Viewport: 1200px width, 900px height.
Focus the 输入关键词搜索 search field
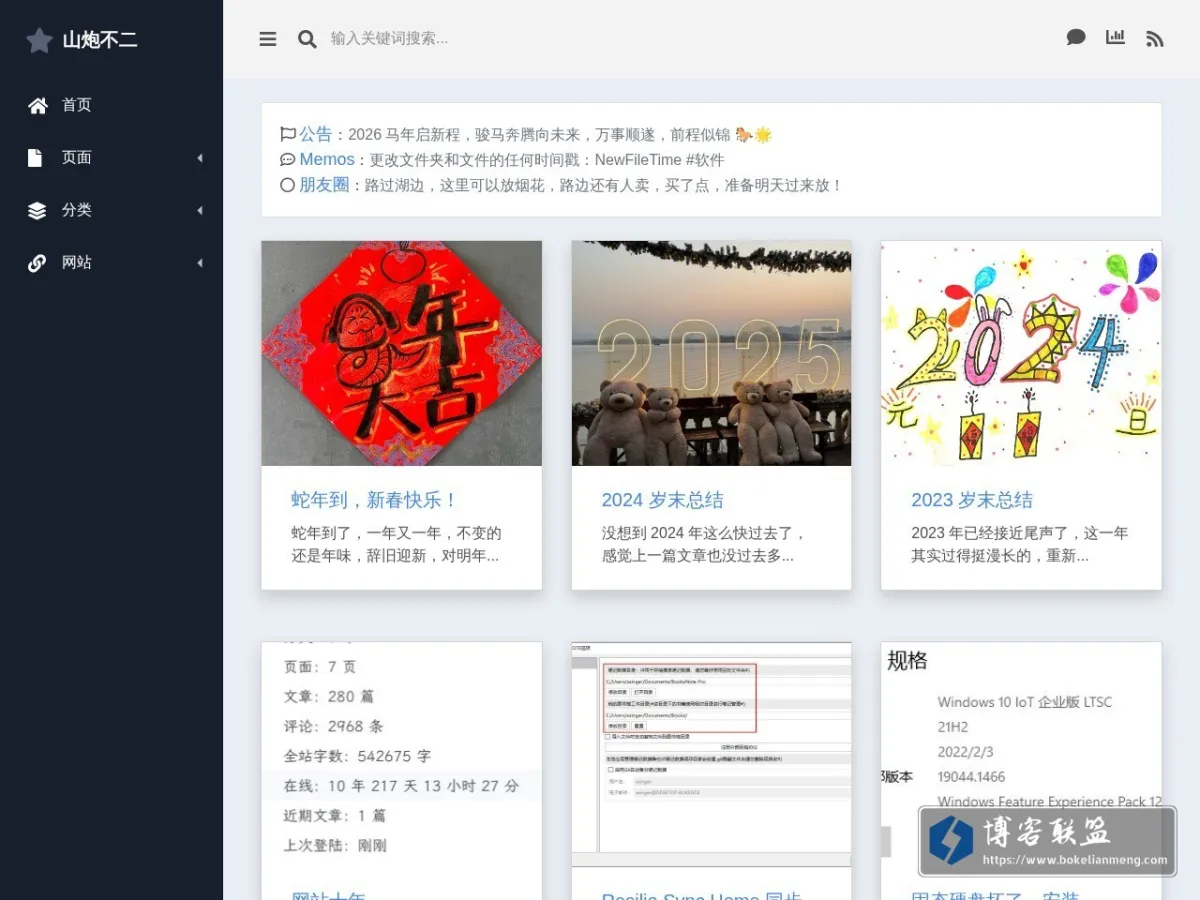(390, 38)
